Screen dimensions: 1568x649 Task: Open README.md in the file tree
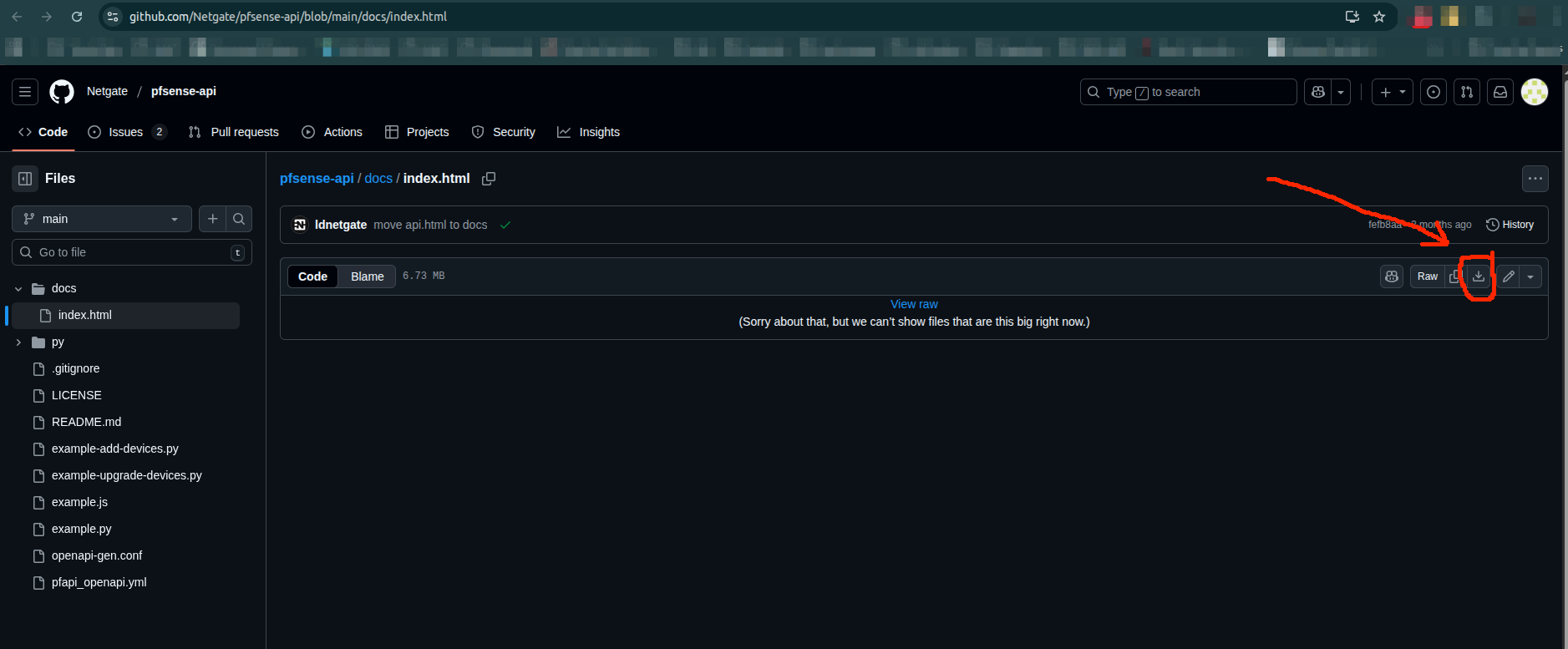[86, 422]
